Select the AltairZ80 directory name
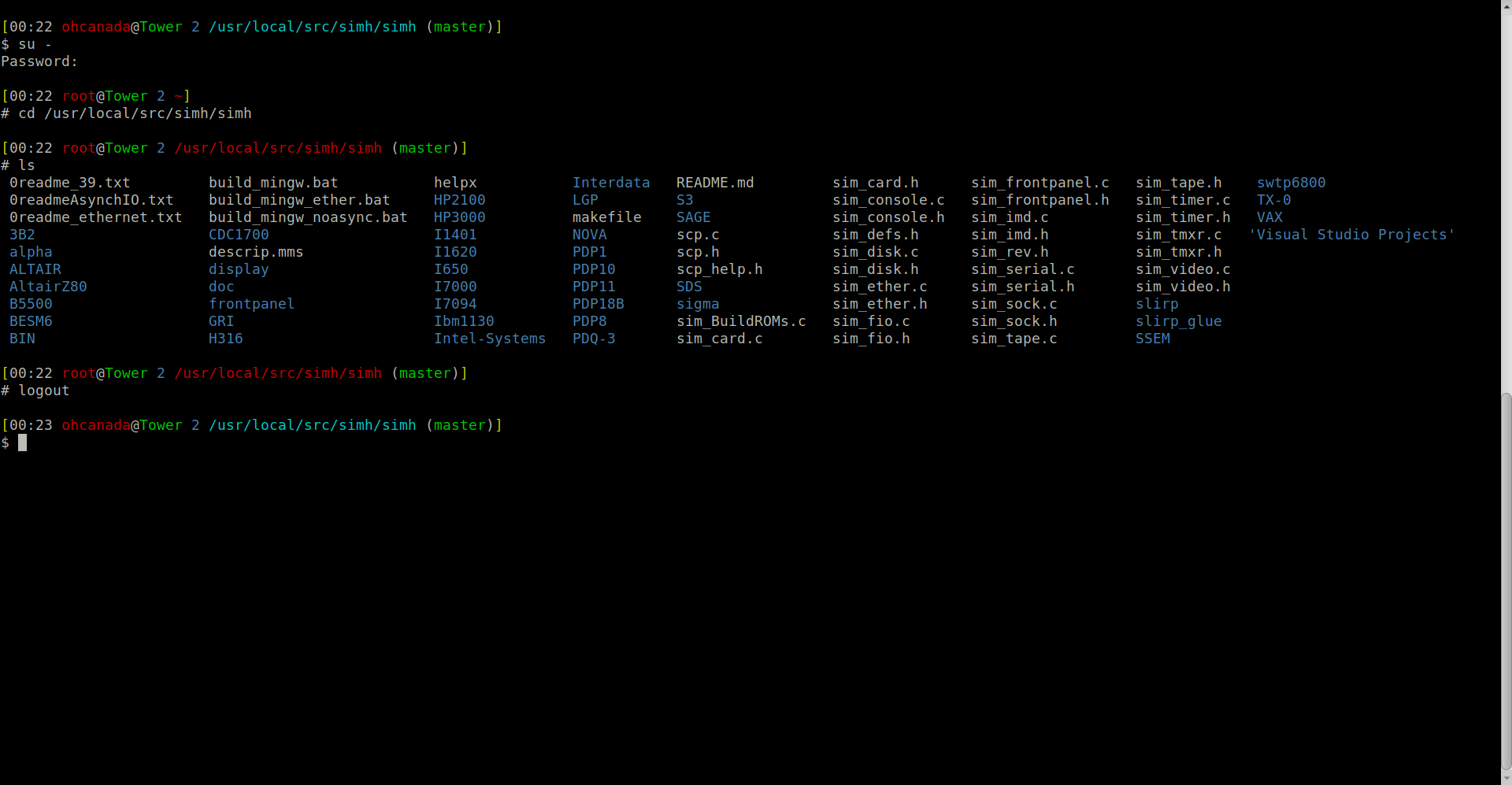The height and width of the screenshot is (785, 1512). 48,287
